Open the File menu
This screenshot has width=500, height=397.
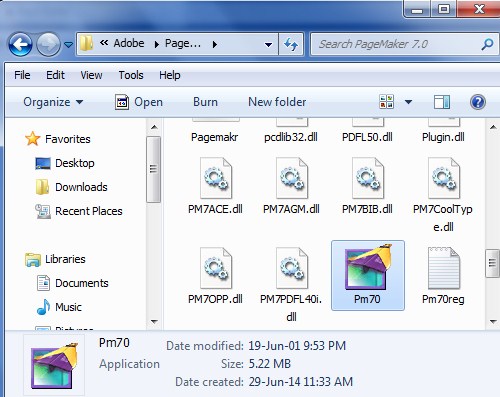point(22,75)
